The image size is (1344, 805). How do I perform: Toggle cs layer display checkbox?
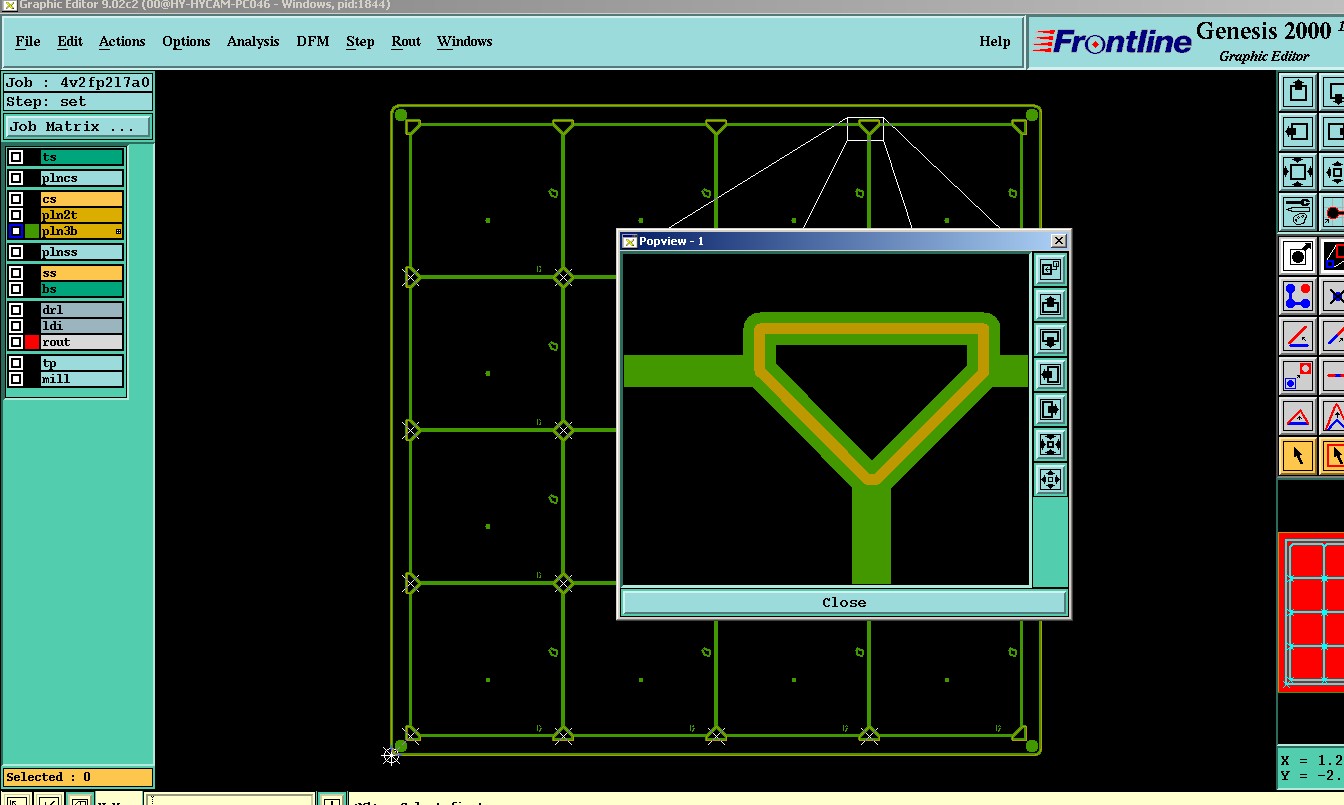[x=16, y=199]
